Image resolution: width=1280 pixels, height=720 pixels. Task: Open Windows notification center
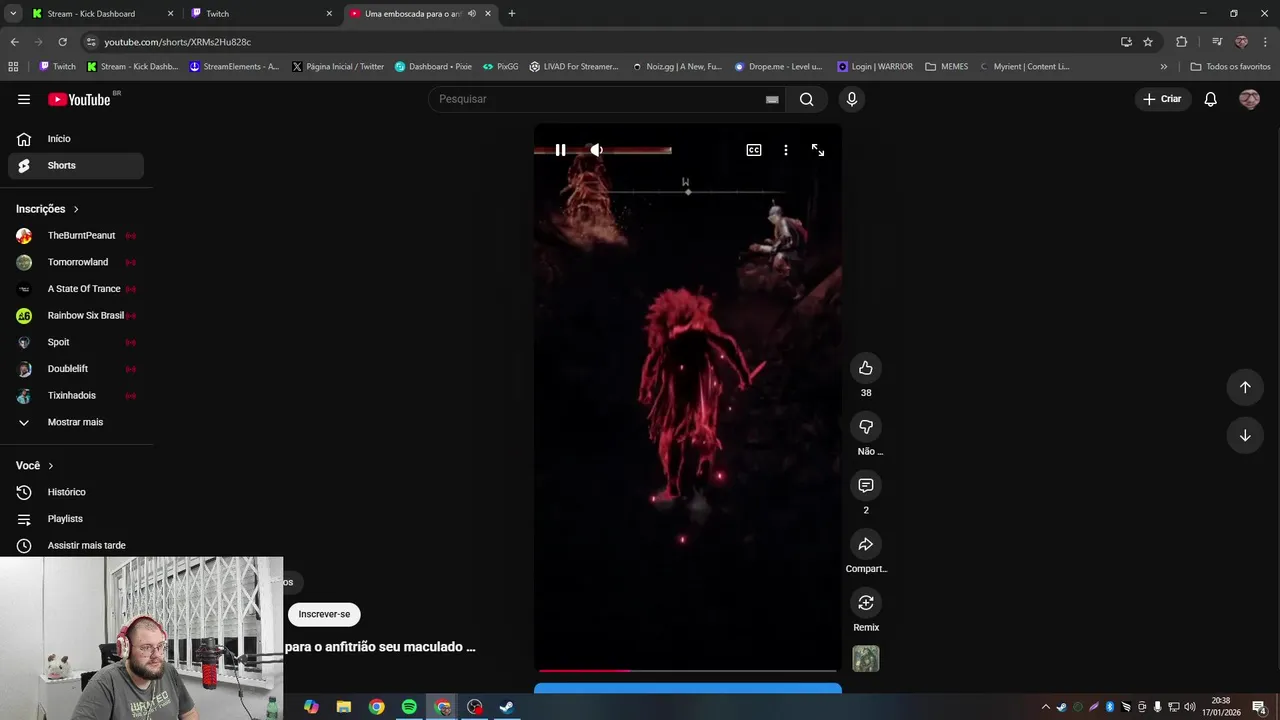[1259, 707]
